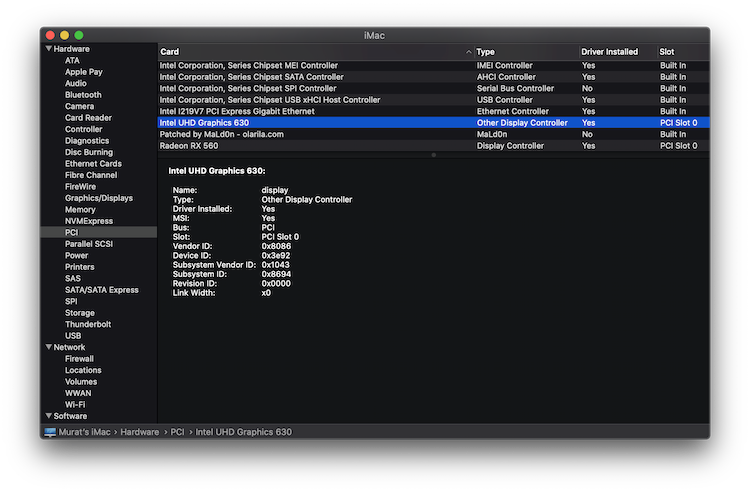Open Fibre Channel section

pyautogui.click(x=91, y=175)
